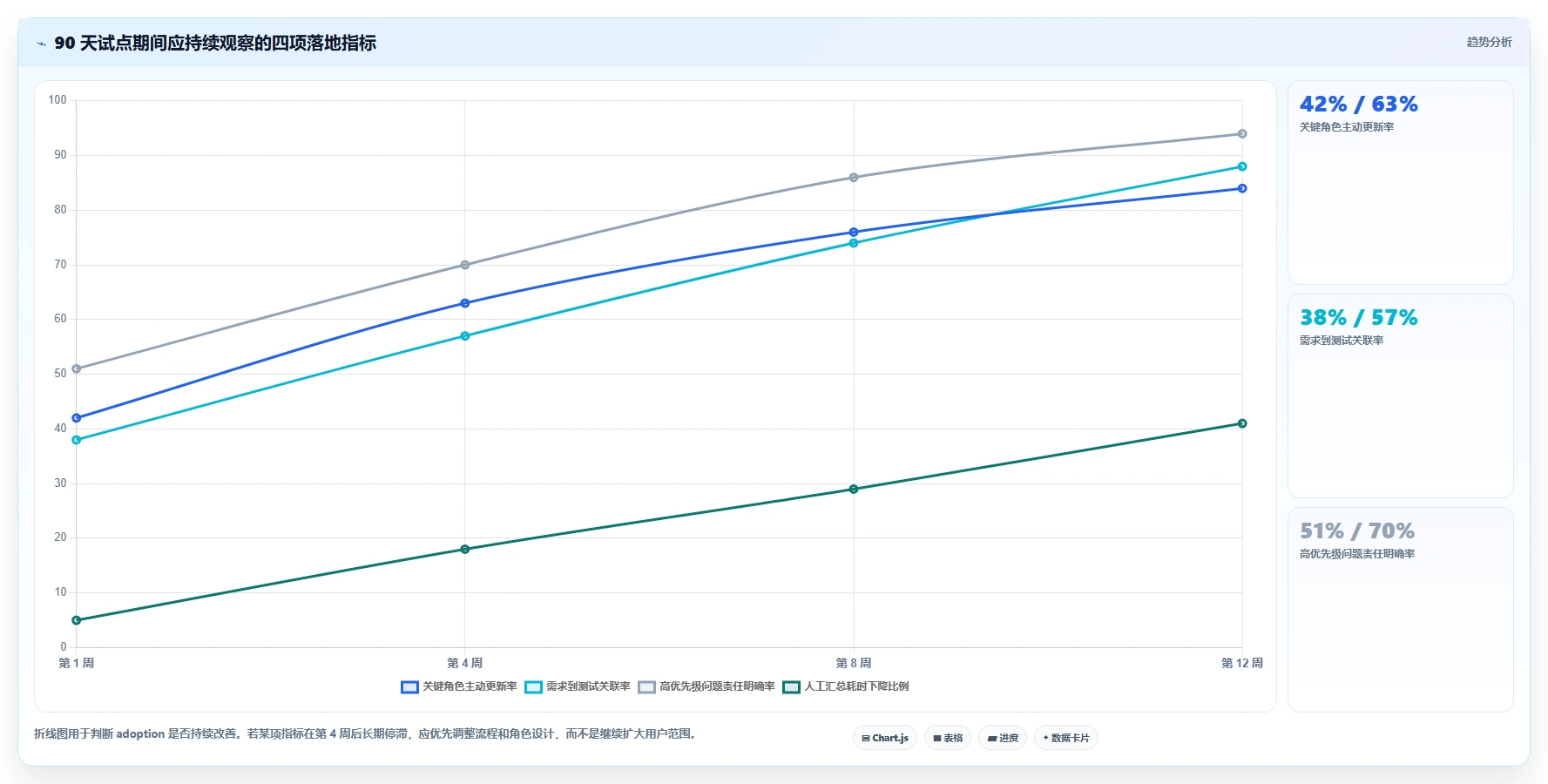Click the 第 4 周 x-axis label
Screen dimensions: 1548x784
coord(465,664)
